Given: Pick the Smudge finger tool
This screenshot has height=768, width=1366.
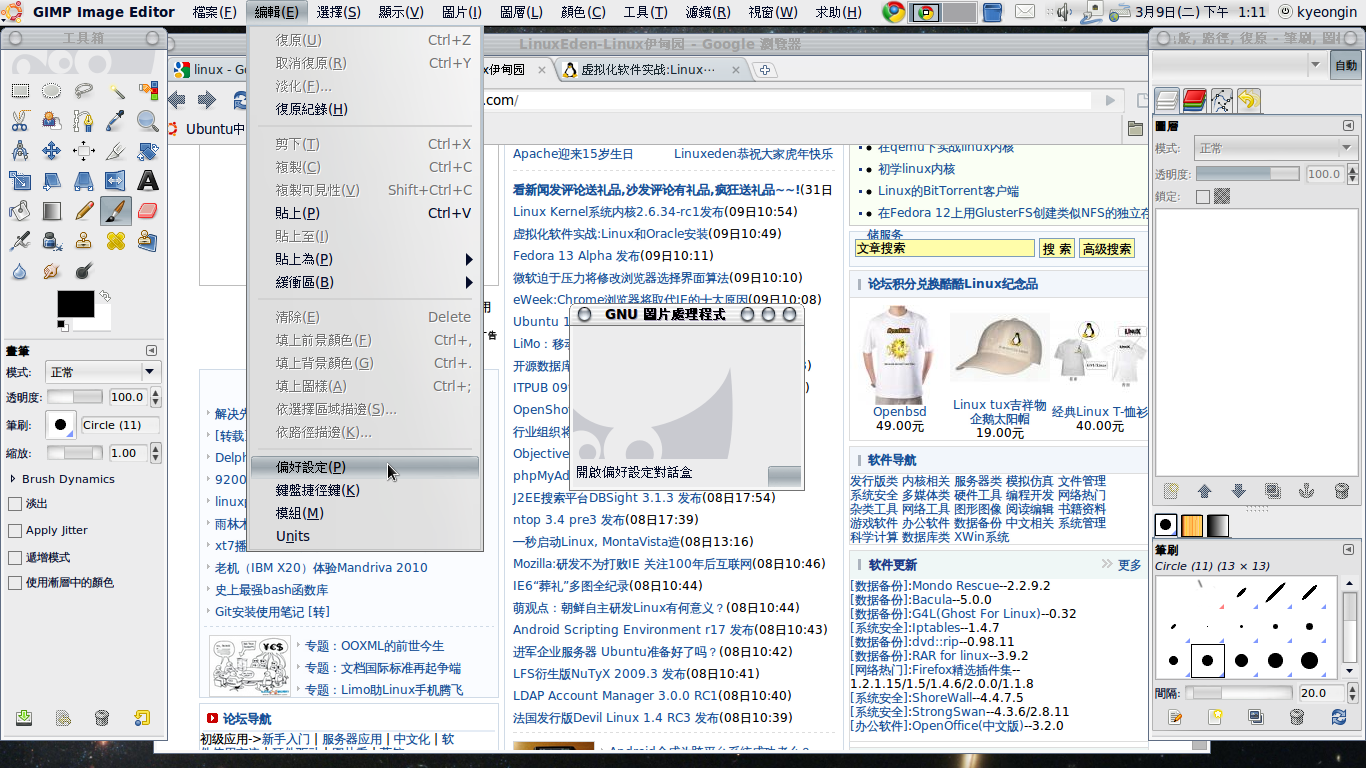Looking at the screenshot, I should pyautogui.click(x=52, y=271).
